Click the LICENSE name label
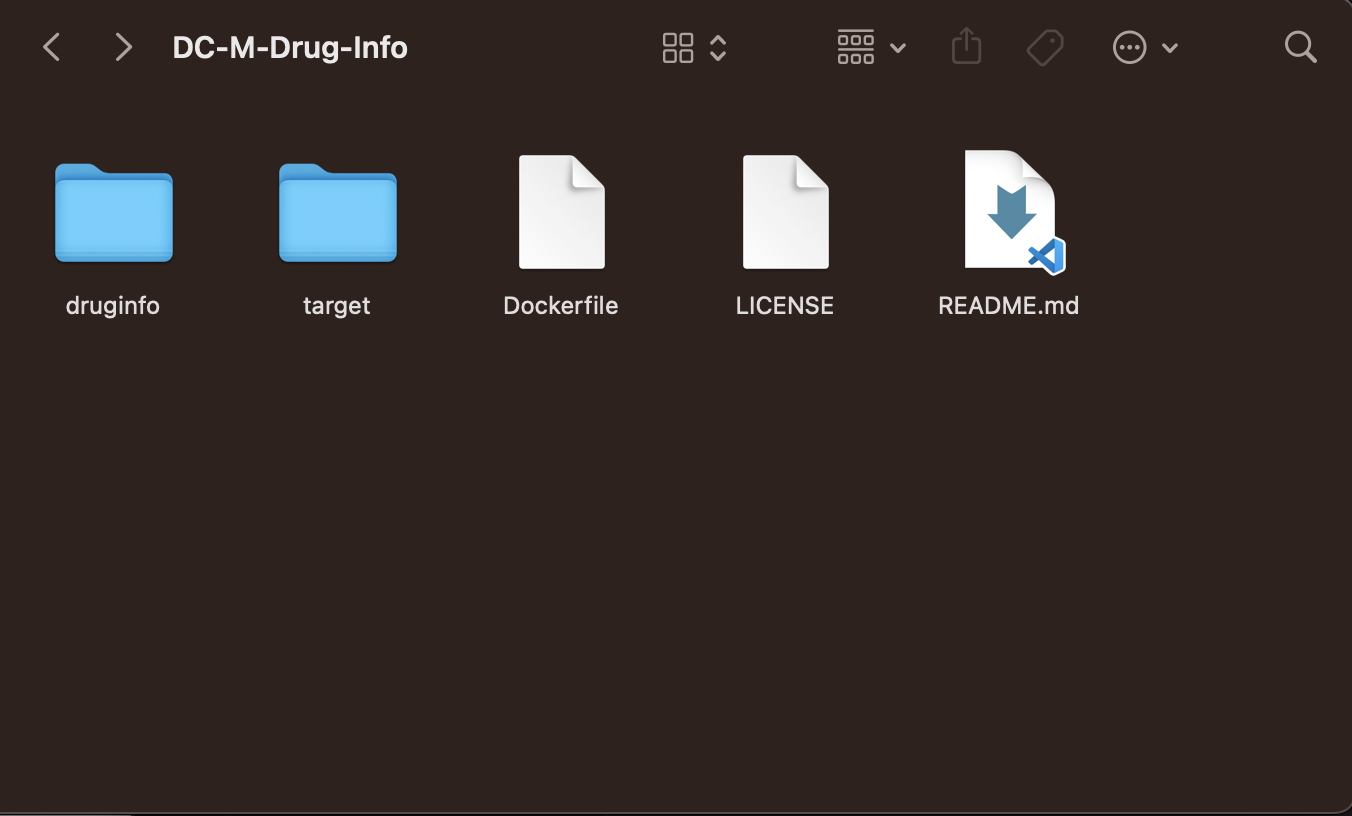Screen dimensions: 1352x816 (785, 305)
